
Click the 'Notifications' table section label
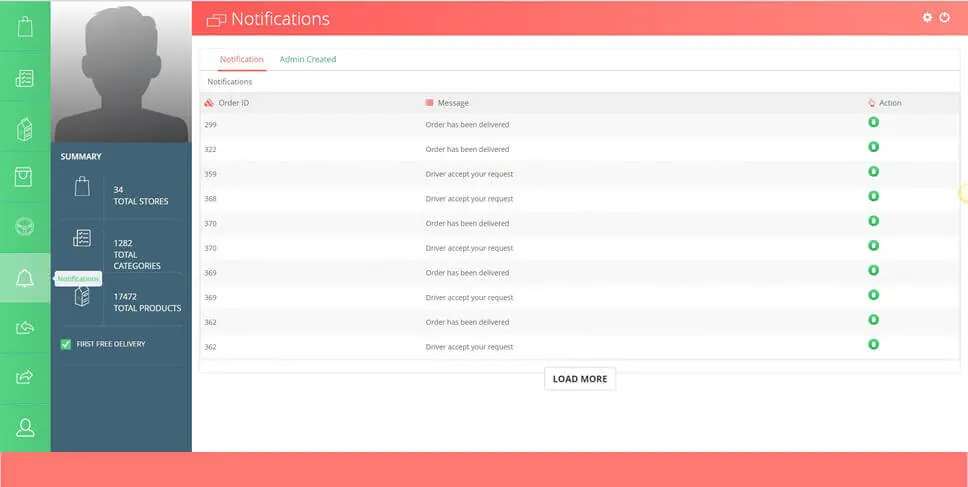click(230, 81)
